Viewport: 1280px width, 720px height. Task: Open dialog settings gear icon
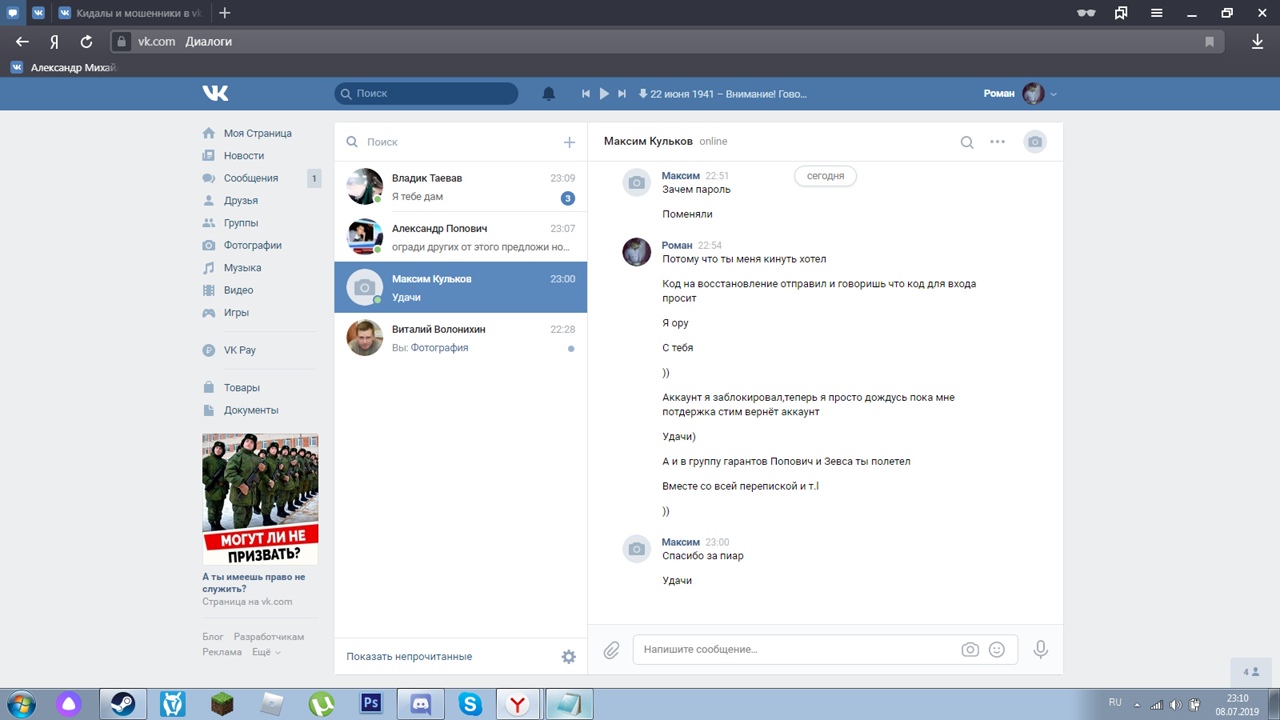pos(568,657)
